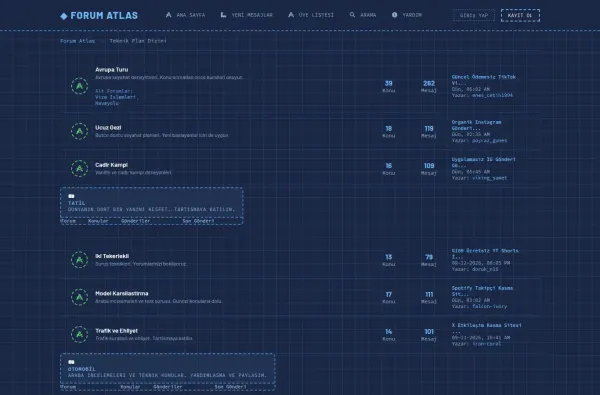This screenshot has height=395, width=600.
Task: Click the Teknik Plan Dizini breadcrumb
Action: pos(138,41)
